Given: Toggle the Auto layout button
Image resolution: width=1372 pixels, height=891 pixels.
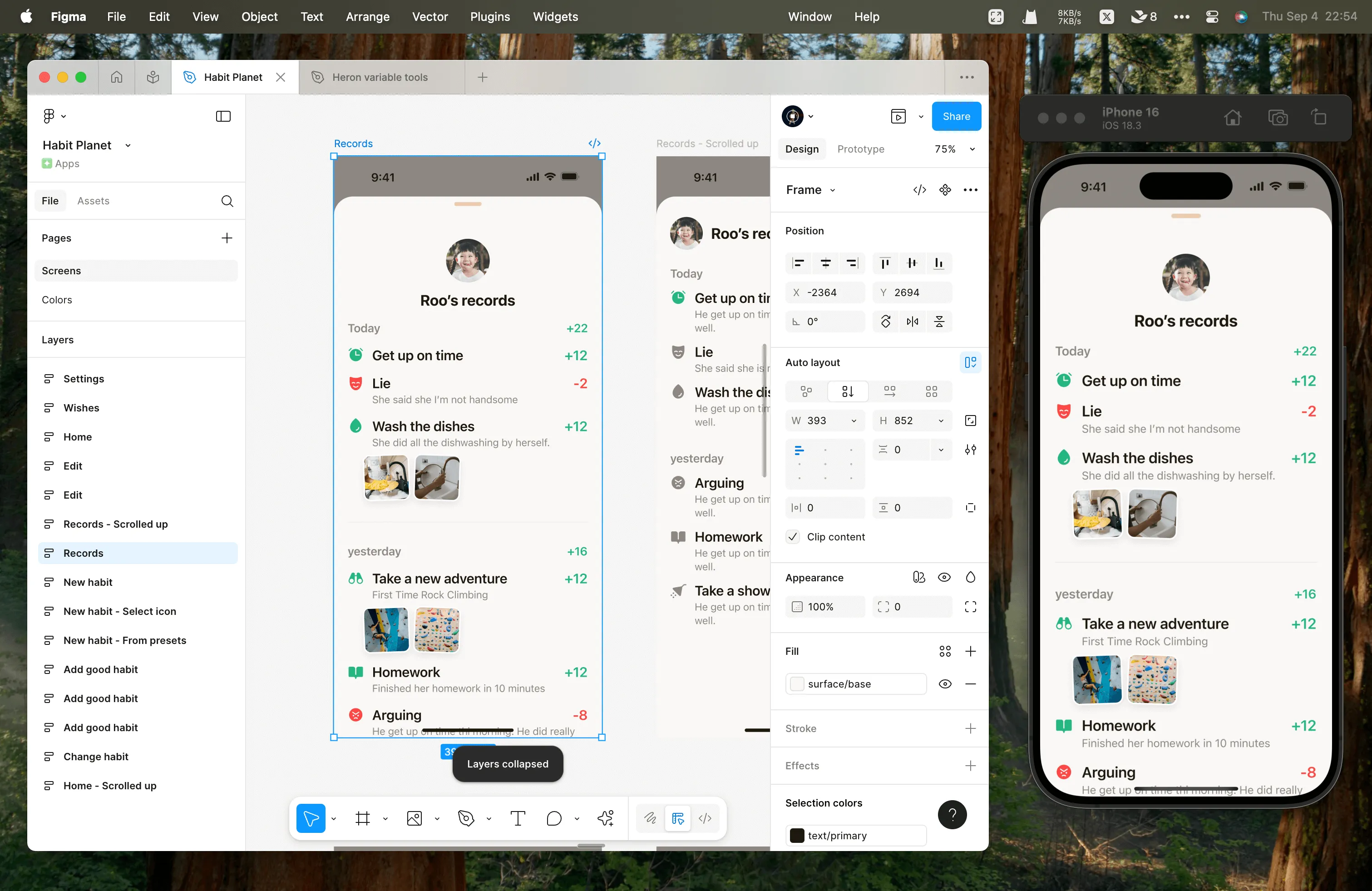Looking at the screenshot, I should 970,362.
